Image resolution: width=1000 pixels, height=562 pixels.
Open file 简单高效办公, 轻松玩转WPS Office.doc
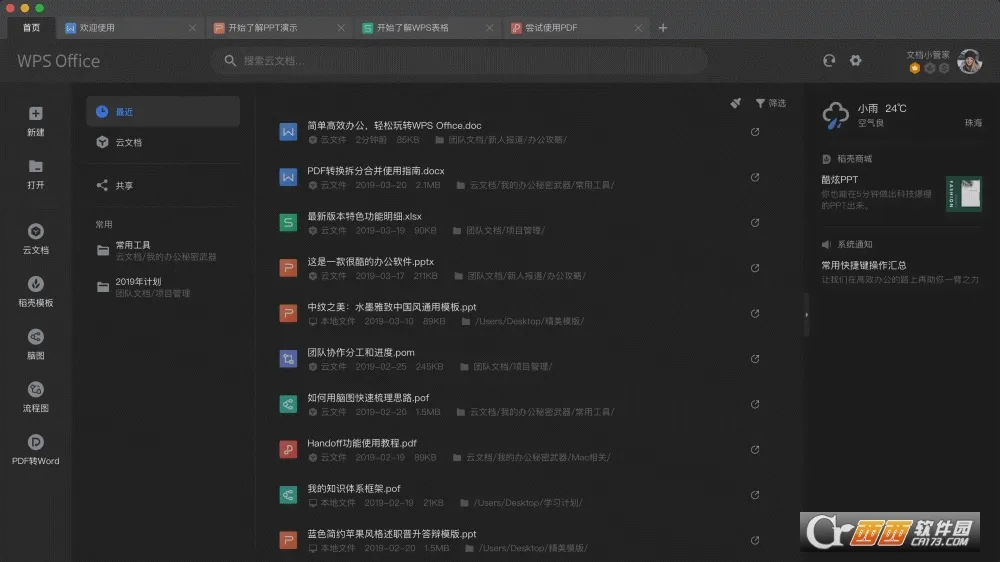point(394,126)
